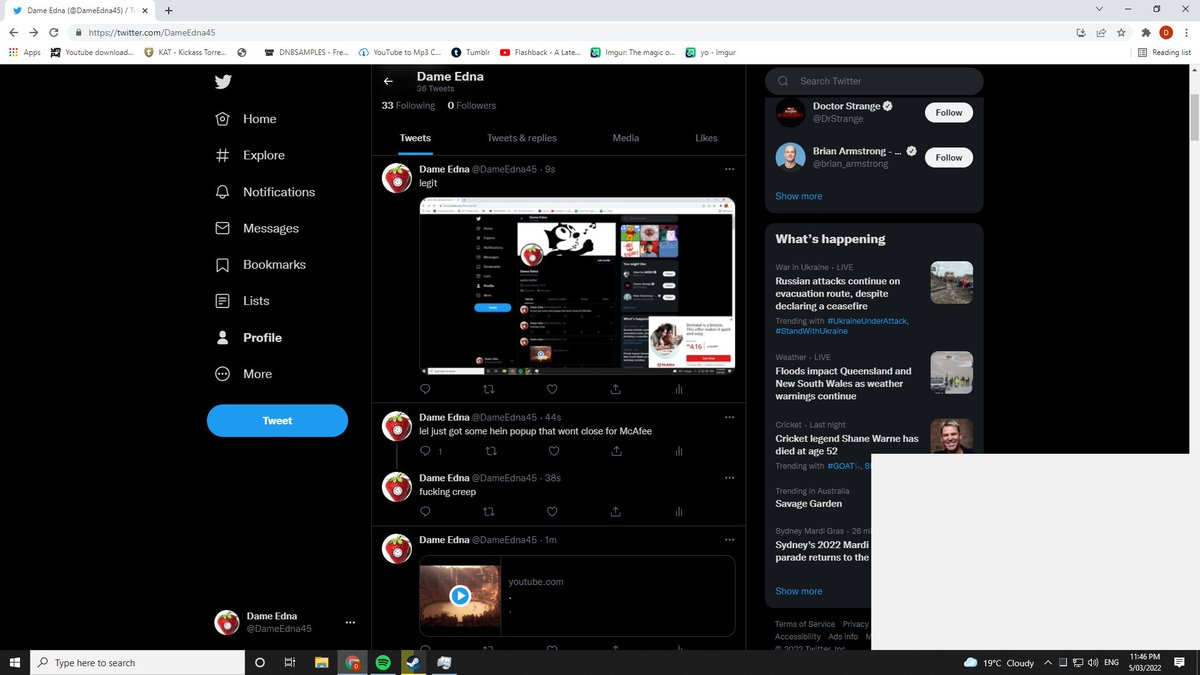Switch to Likes tab
This screenshot has width=1200, height=675.
tap(706, 138)
